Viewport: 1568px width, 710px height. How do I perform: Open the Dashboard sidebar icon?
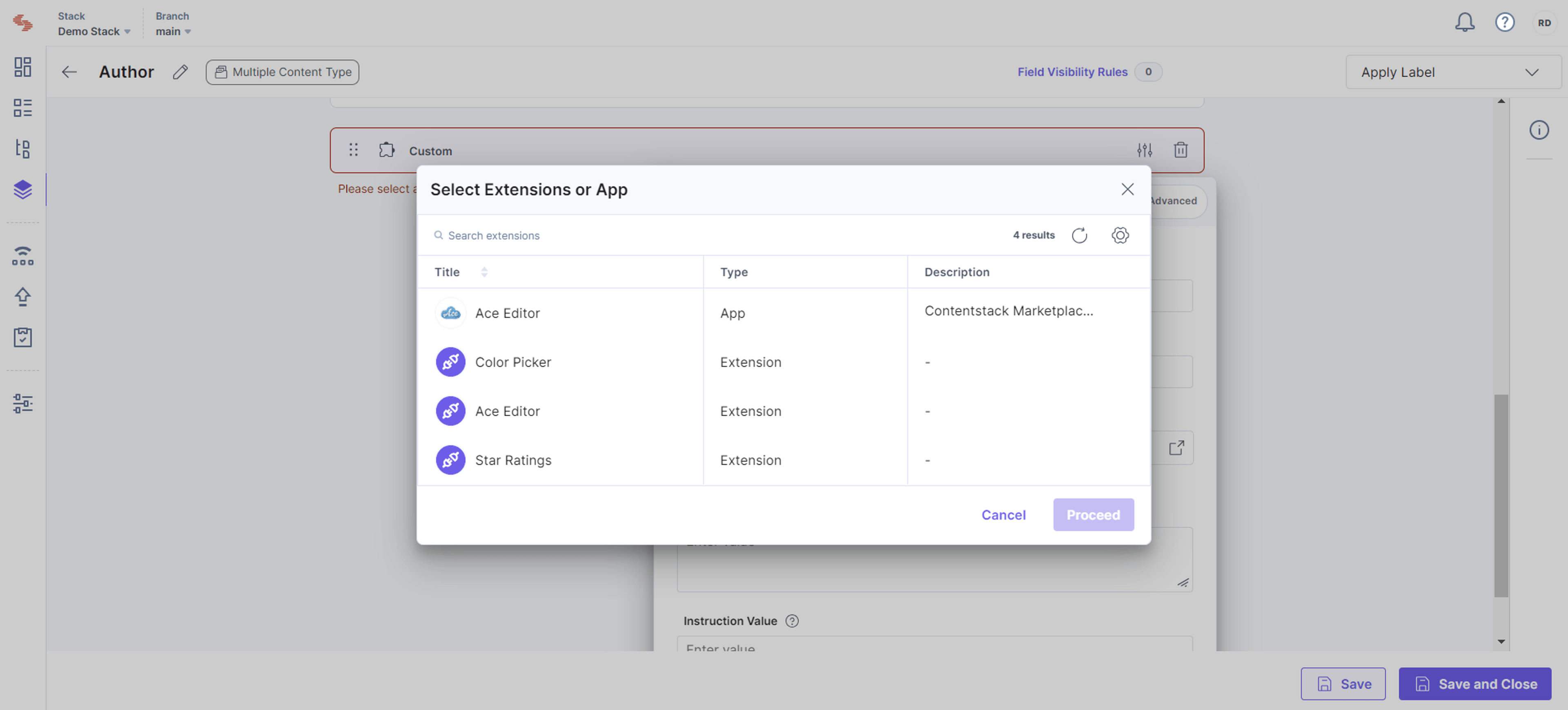[x=22, y=67]
